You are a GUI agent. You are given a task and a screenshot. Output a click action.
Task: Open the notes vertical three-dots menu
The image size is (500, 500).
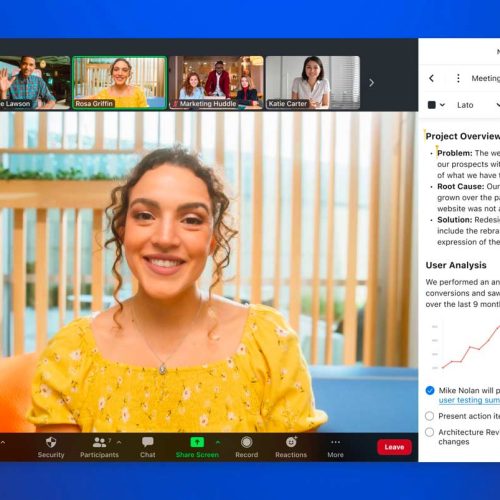(458, 78)
